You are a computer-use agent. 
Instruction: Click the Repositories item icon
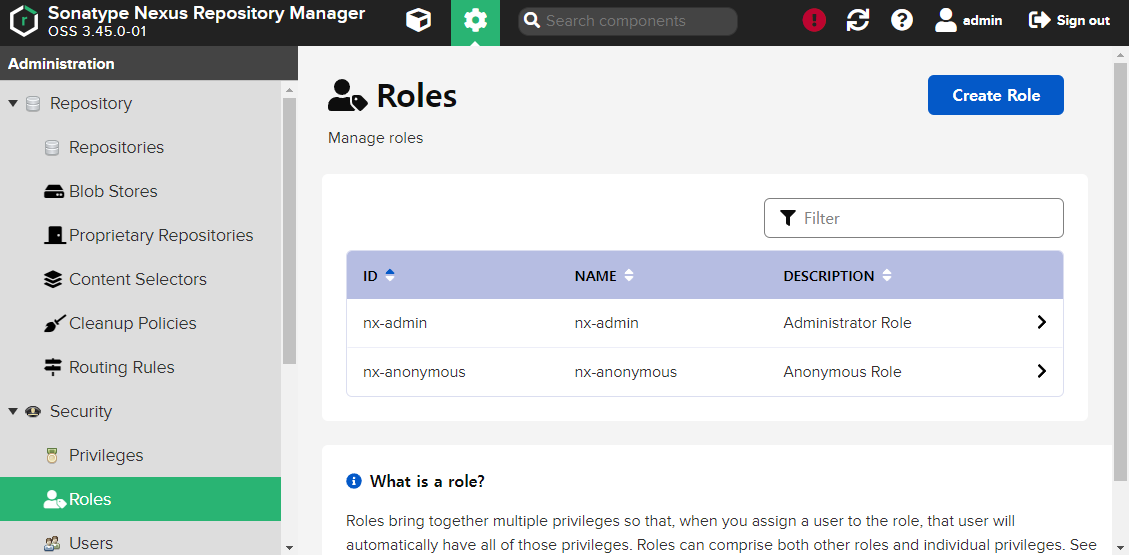(x=52, y=148)
